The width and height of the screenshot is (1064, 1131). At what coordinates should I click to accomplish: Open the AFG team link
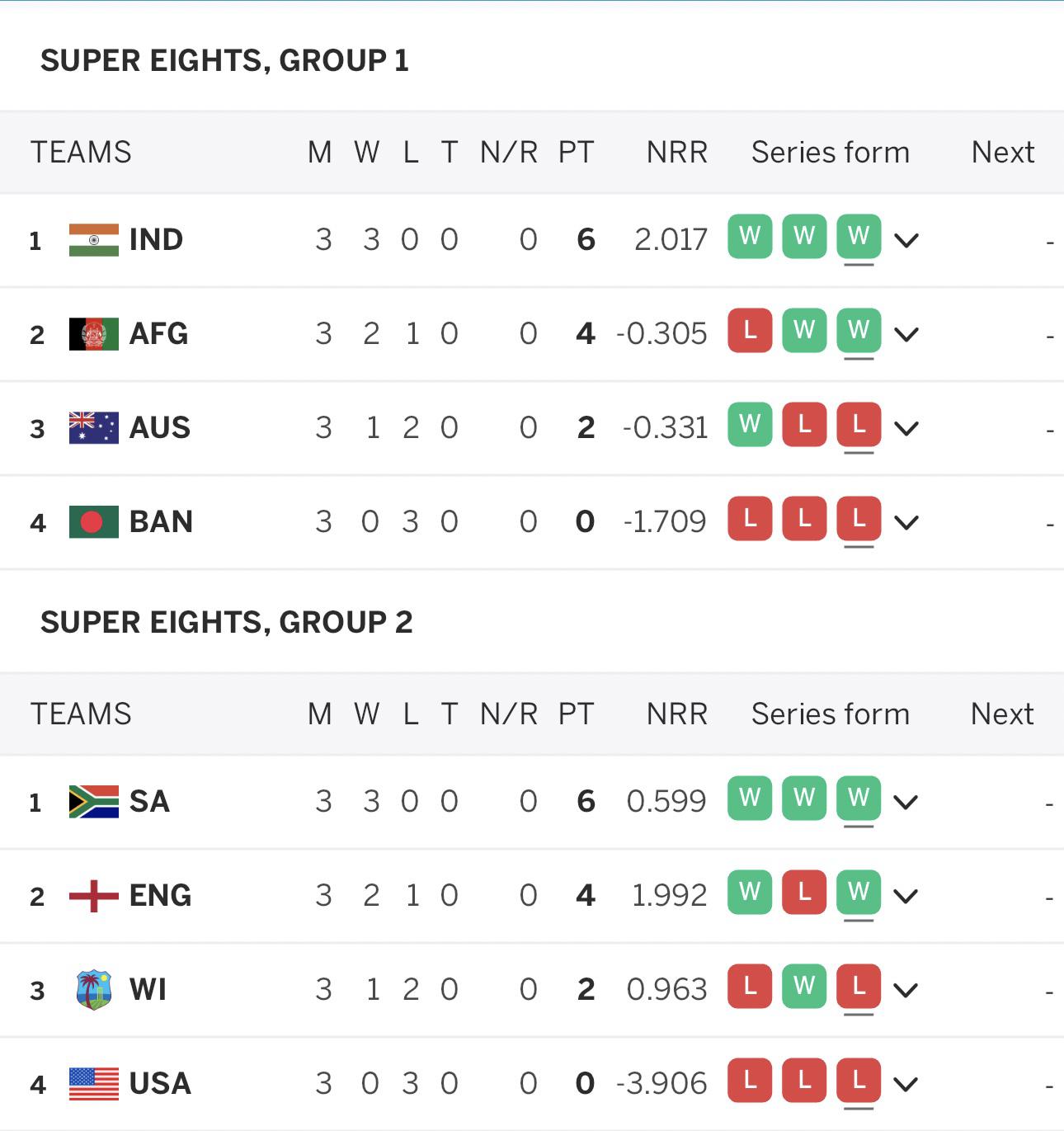pos(158,334)
